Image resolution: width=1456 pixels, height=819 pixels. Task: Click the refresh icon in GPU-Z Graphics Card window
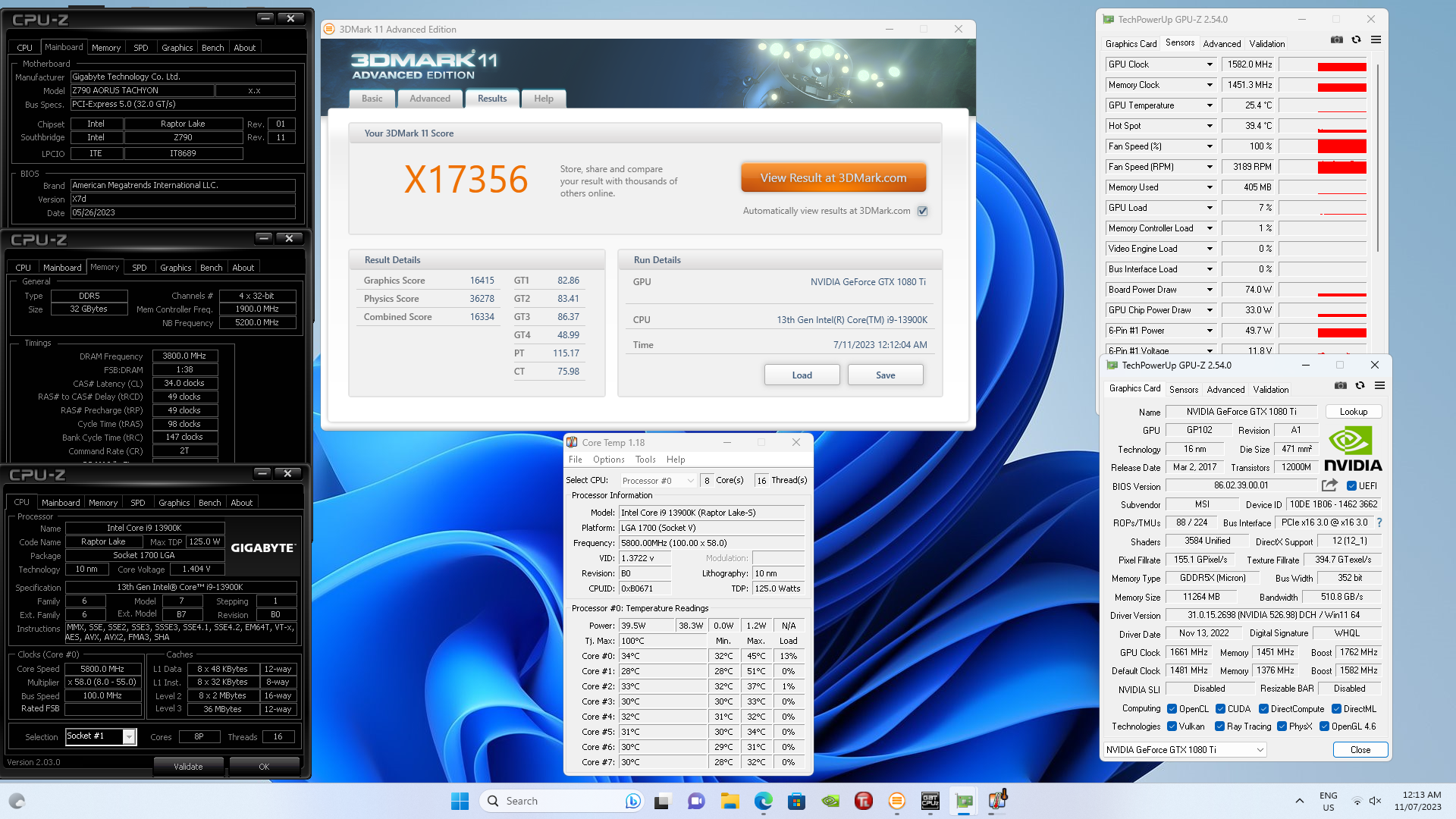[x=1360, y=386]
